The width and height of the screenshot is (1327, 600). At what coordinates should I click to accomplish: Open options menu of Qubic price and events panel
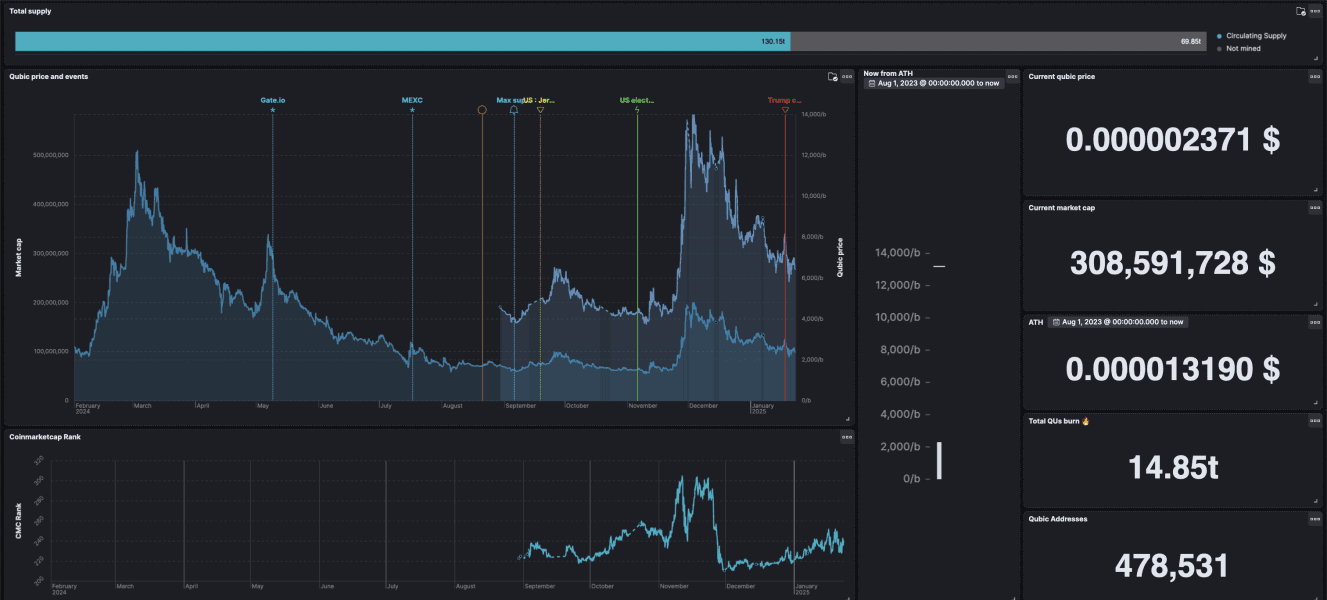(x=847, y=76)
